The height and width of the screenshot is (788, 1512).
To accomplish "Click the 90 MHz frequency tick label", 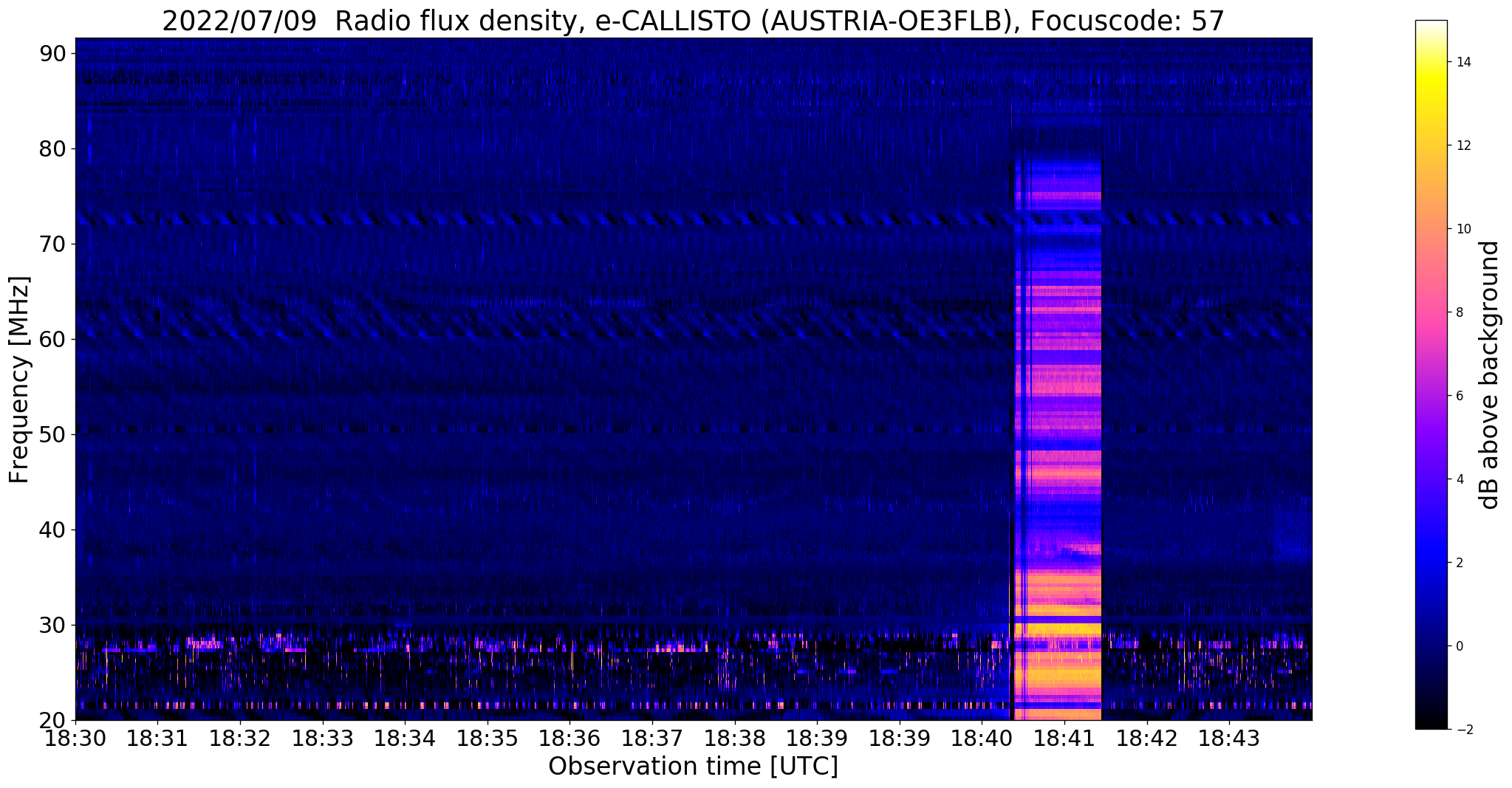I will point(53,53).
